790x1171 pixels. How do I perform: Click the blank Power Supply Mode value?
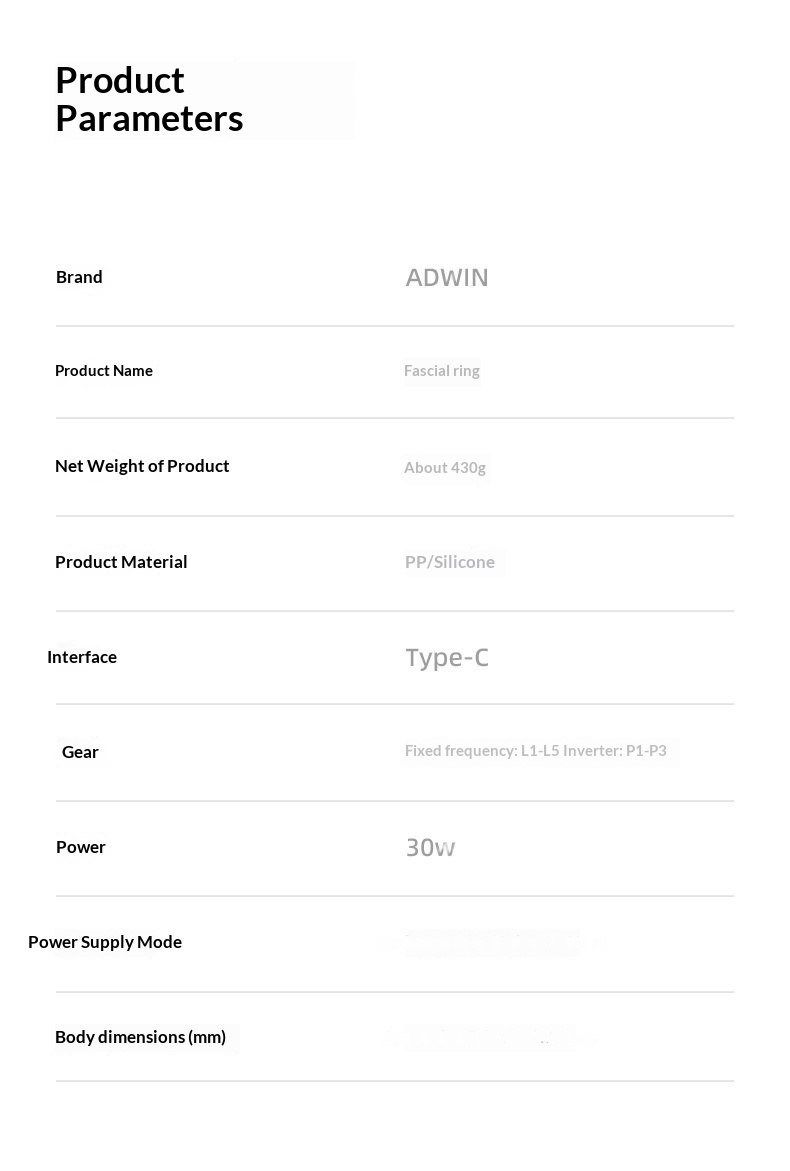493,943
